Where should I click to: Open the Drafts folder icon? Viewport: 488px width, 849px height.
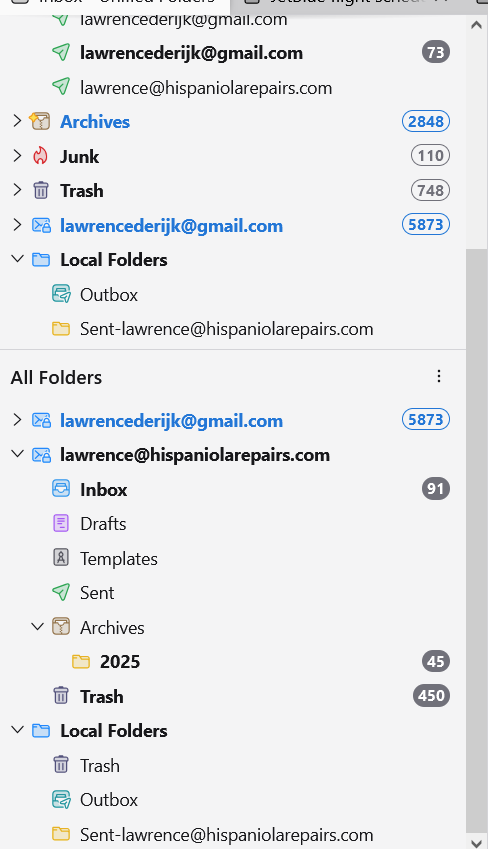61,523
